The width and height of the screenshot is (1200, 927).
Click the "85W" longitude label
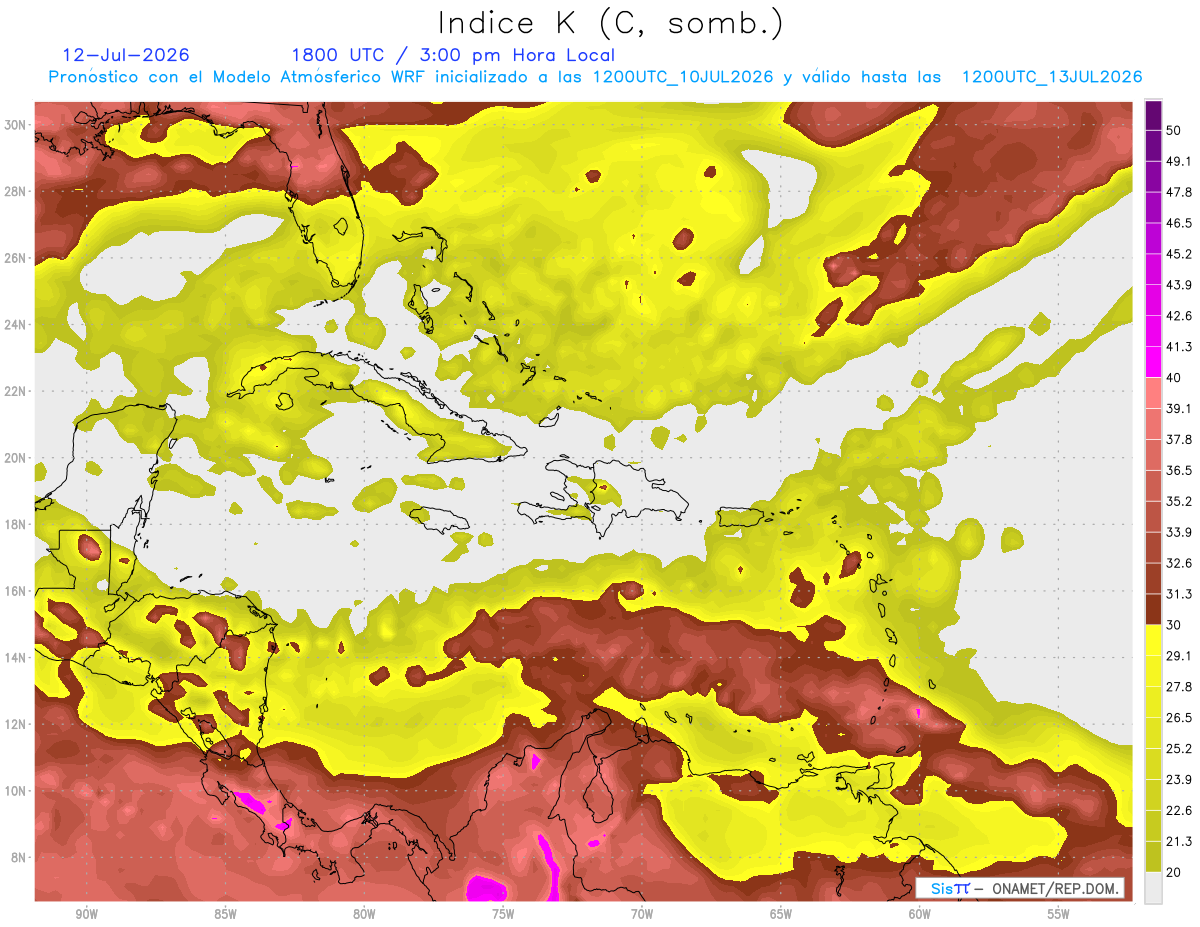[x=225, y=914]
